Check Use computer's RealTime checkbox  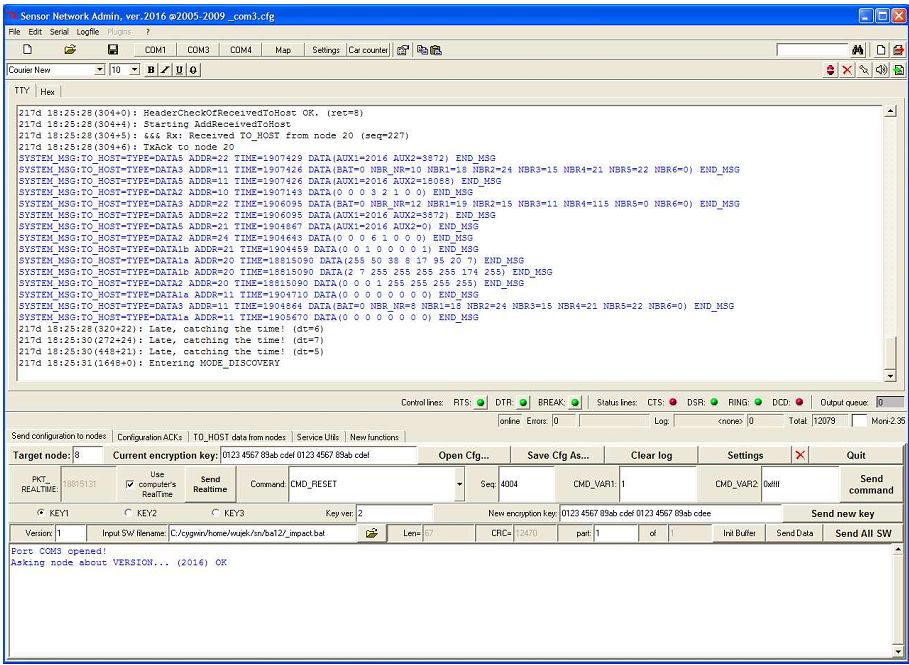click(130, 484)
